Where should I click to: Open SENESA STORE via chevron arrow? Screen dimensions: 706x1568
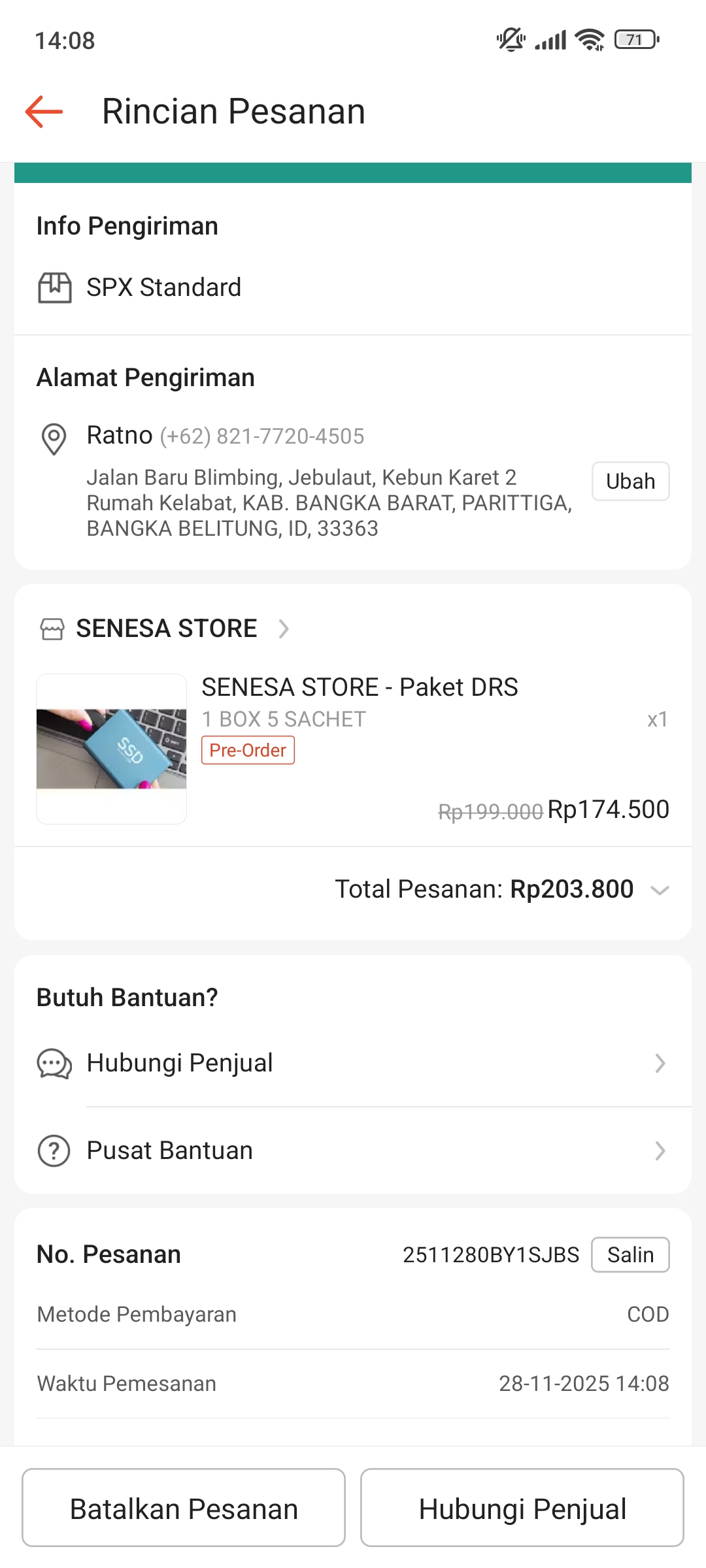point(284,629)
